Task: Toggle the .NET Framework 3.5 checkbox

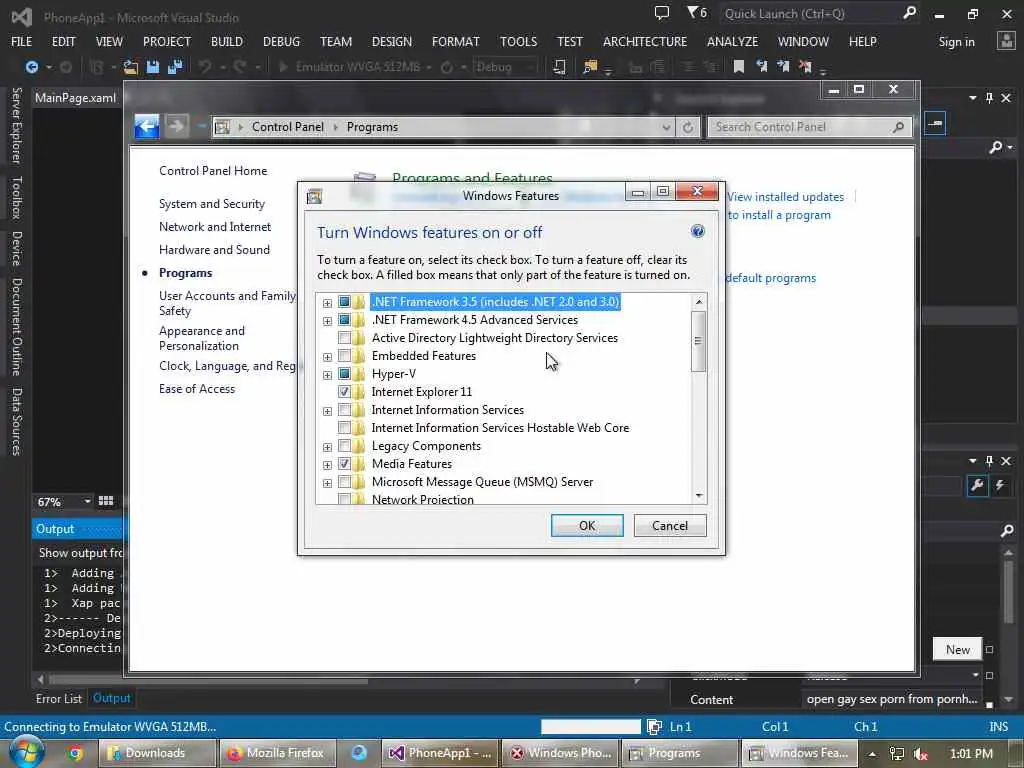Action: 344,302
